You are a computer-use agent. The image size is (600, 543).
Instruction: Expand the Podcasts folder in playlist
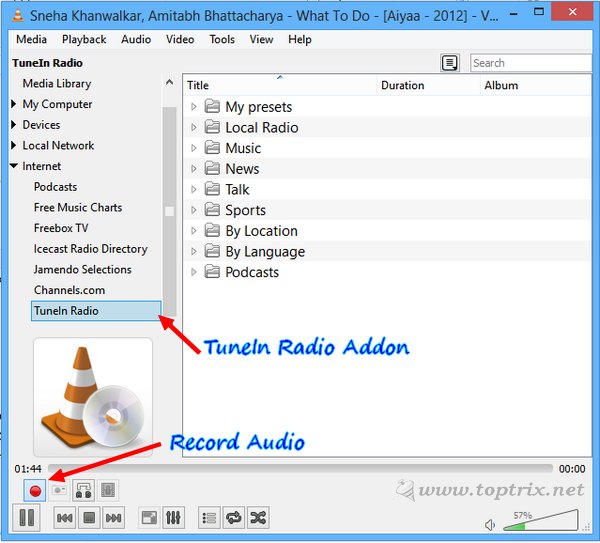pyautogui.click(x=194, y=272)
